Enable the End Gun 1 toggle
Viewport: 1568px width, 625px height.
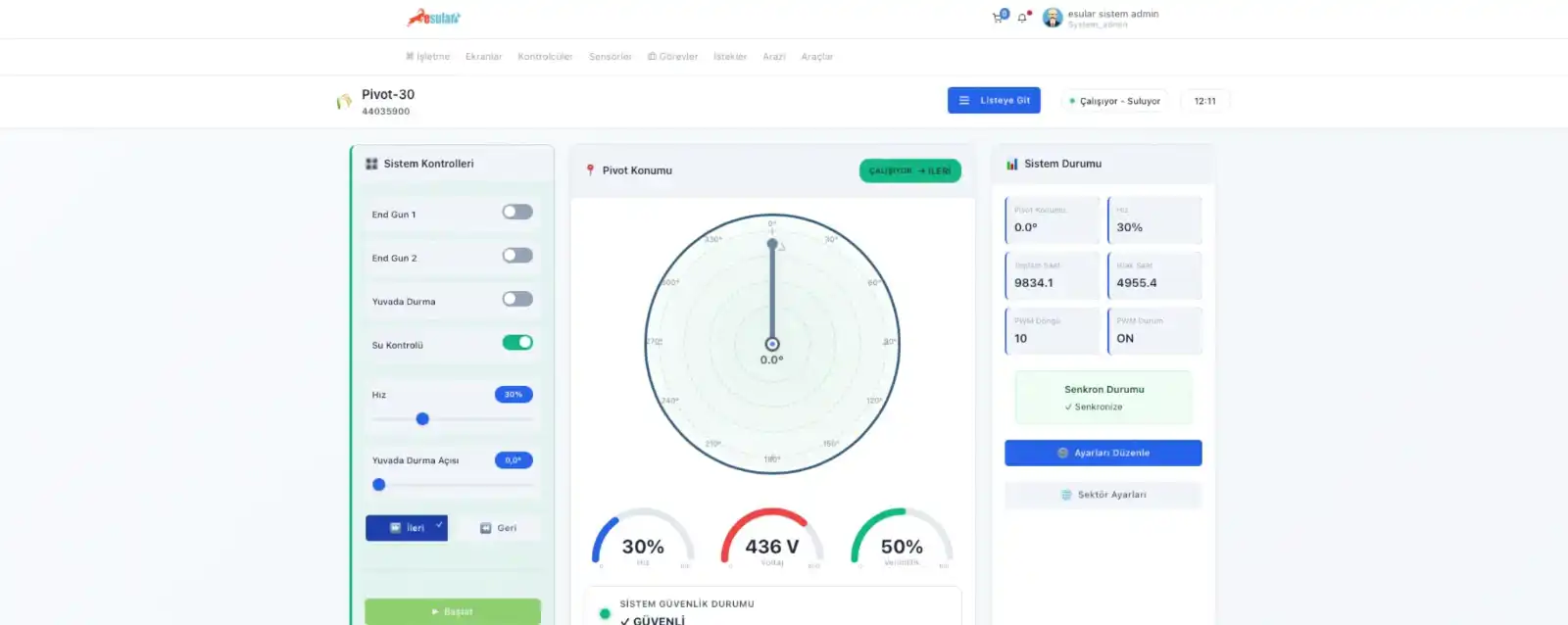[517, 212]
